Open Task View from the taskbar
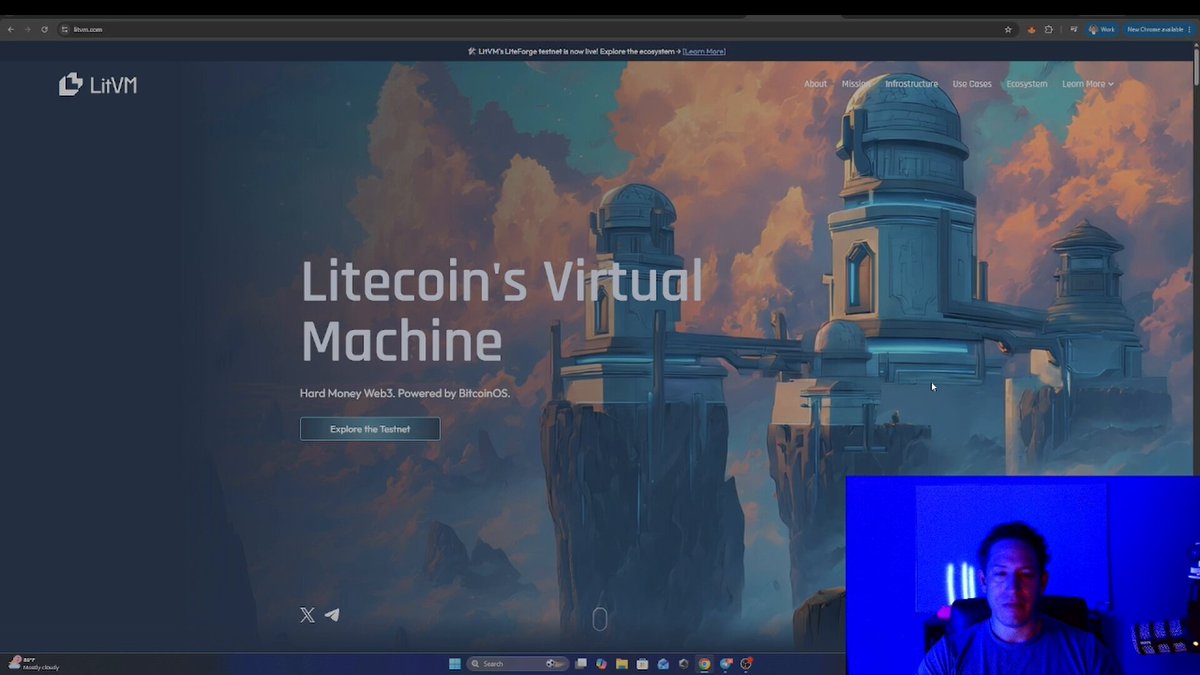 coord(580,663)
